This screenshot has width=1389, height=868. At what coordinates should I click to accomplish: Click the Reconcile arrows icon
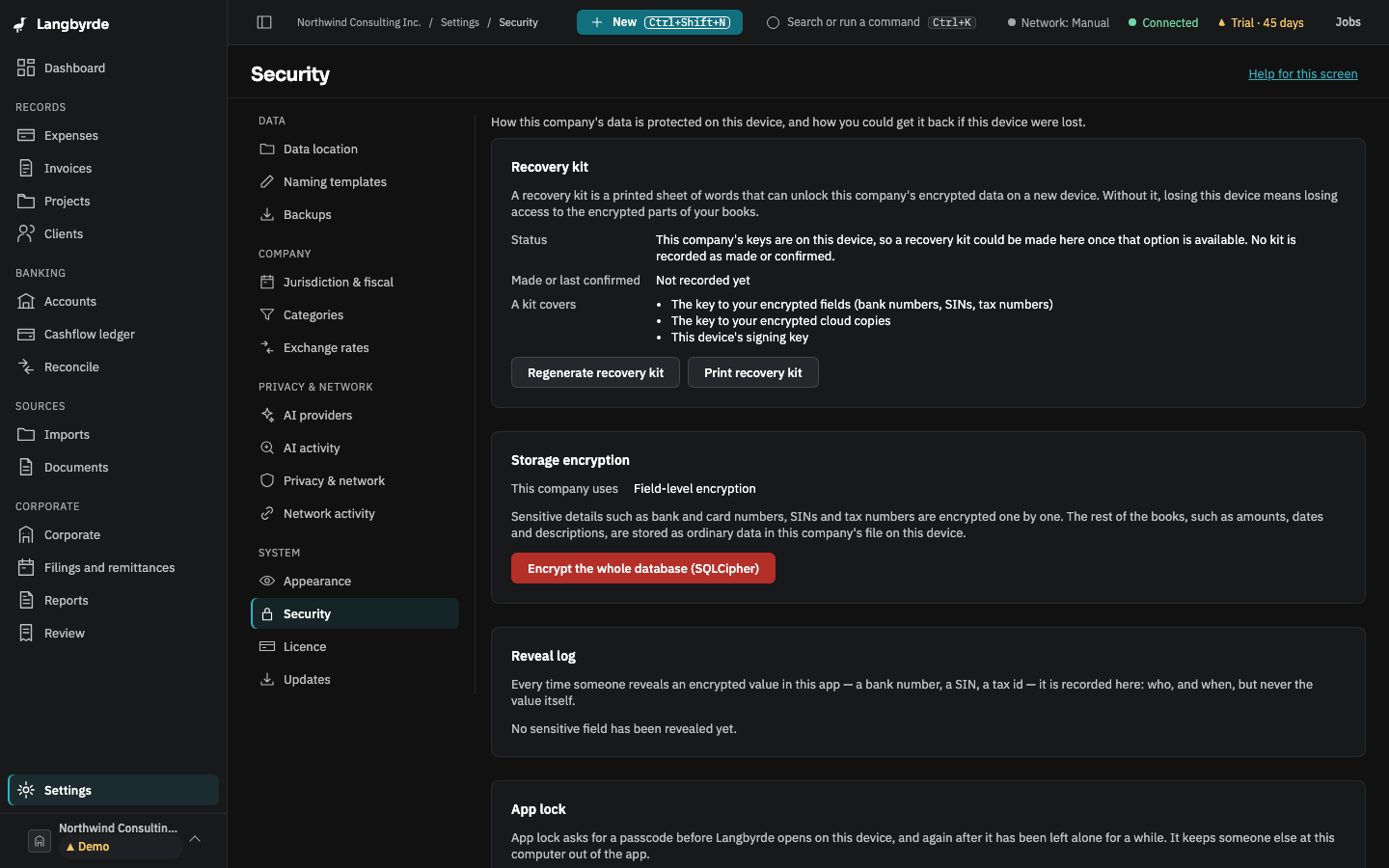26,366
